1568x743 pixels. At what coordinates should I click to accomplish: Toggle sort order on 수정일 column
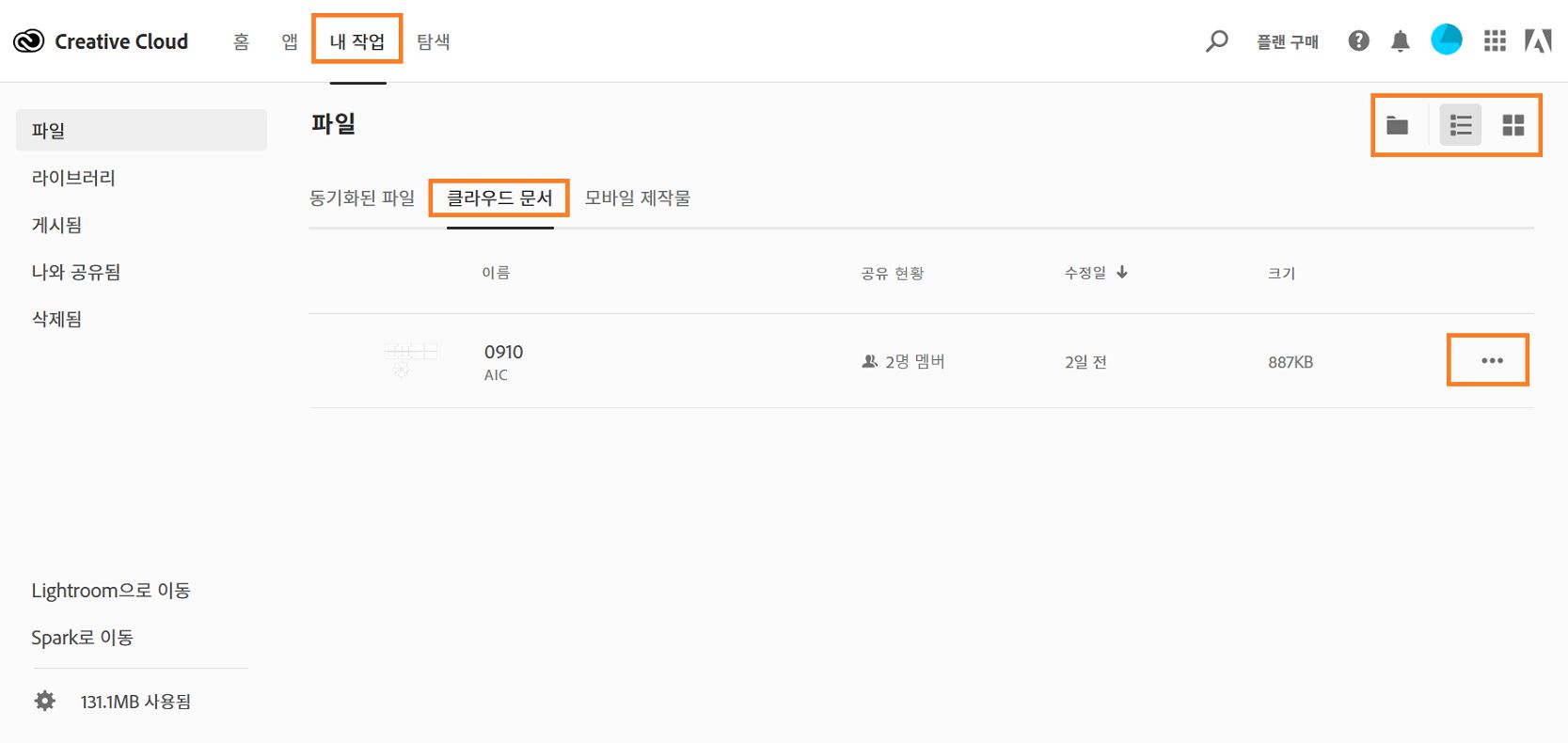tap(1094, 273)
